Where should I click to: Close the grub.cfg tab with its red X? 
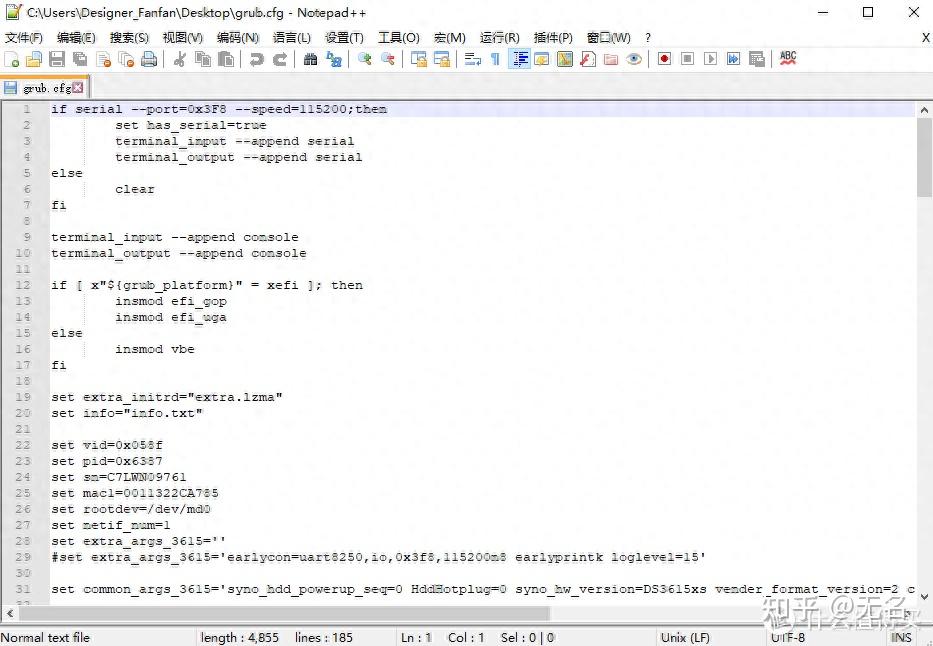[x=78, y=88]
